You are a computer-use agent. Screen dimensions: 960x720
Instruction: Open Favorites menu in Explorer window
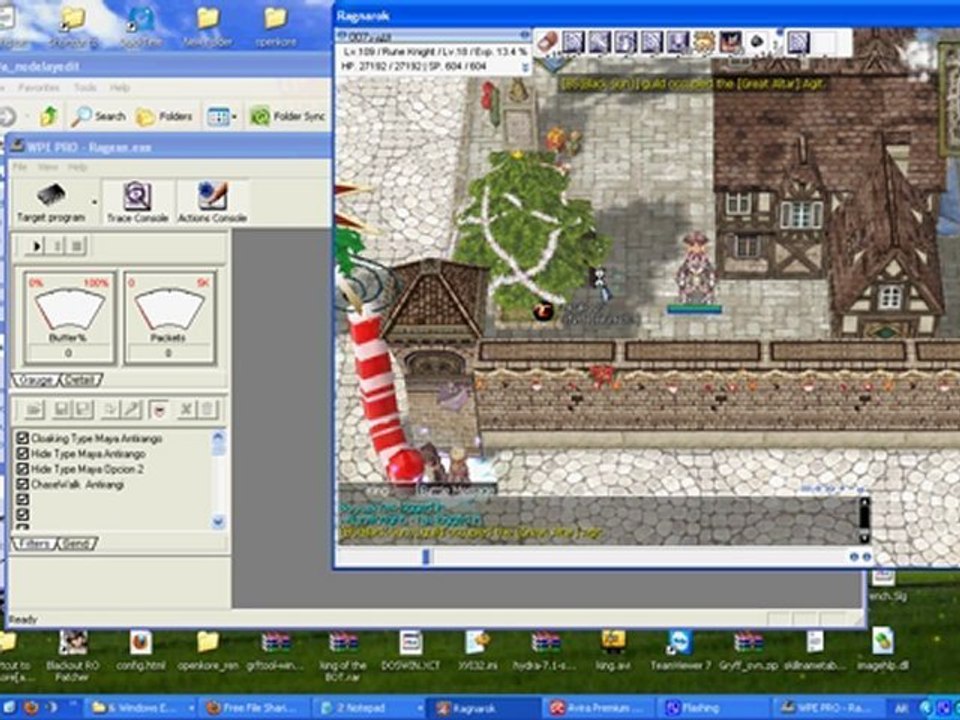[39, 88]
